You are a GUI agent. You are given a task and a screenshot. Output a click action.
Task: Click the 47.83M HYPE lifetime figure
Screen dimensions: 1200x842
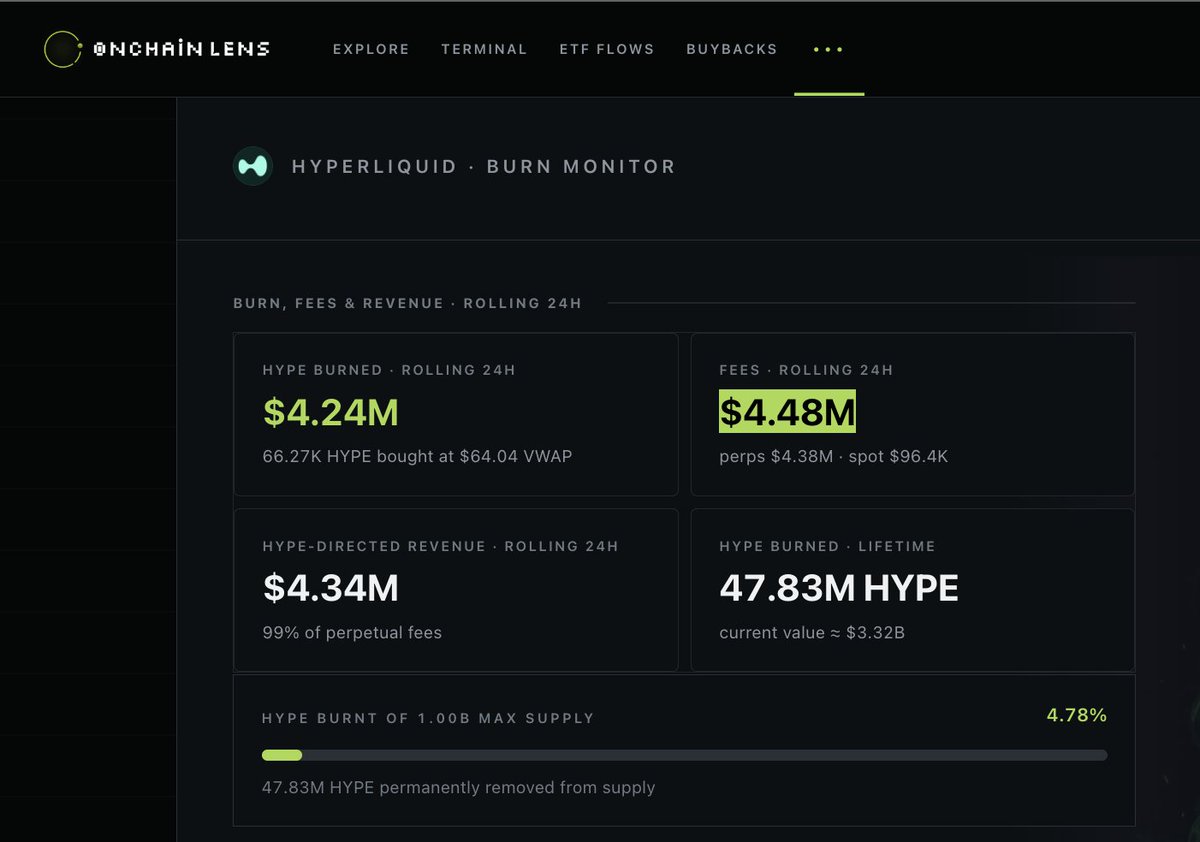(x=839, y=588)
